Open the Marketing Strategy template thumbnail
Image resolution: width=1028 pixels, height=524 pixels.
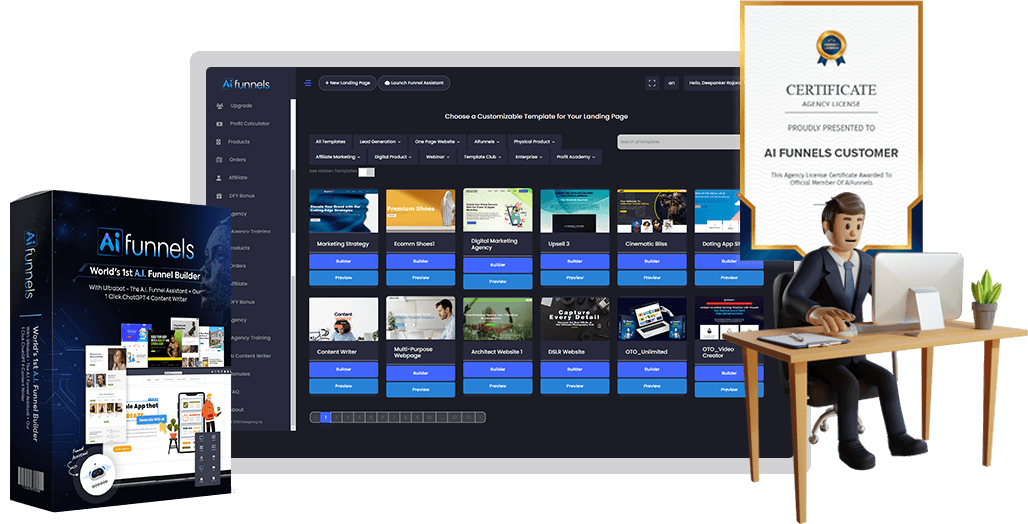pos(344,211)
